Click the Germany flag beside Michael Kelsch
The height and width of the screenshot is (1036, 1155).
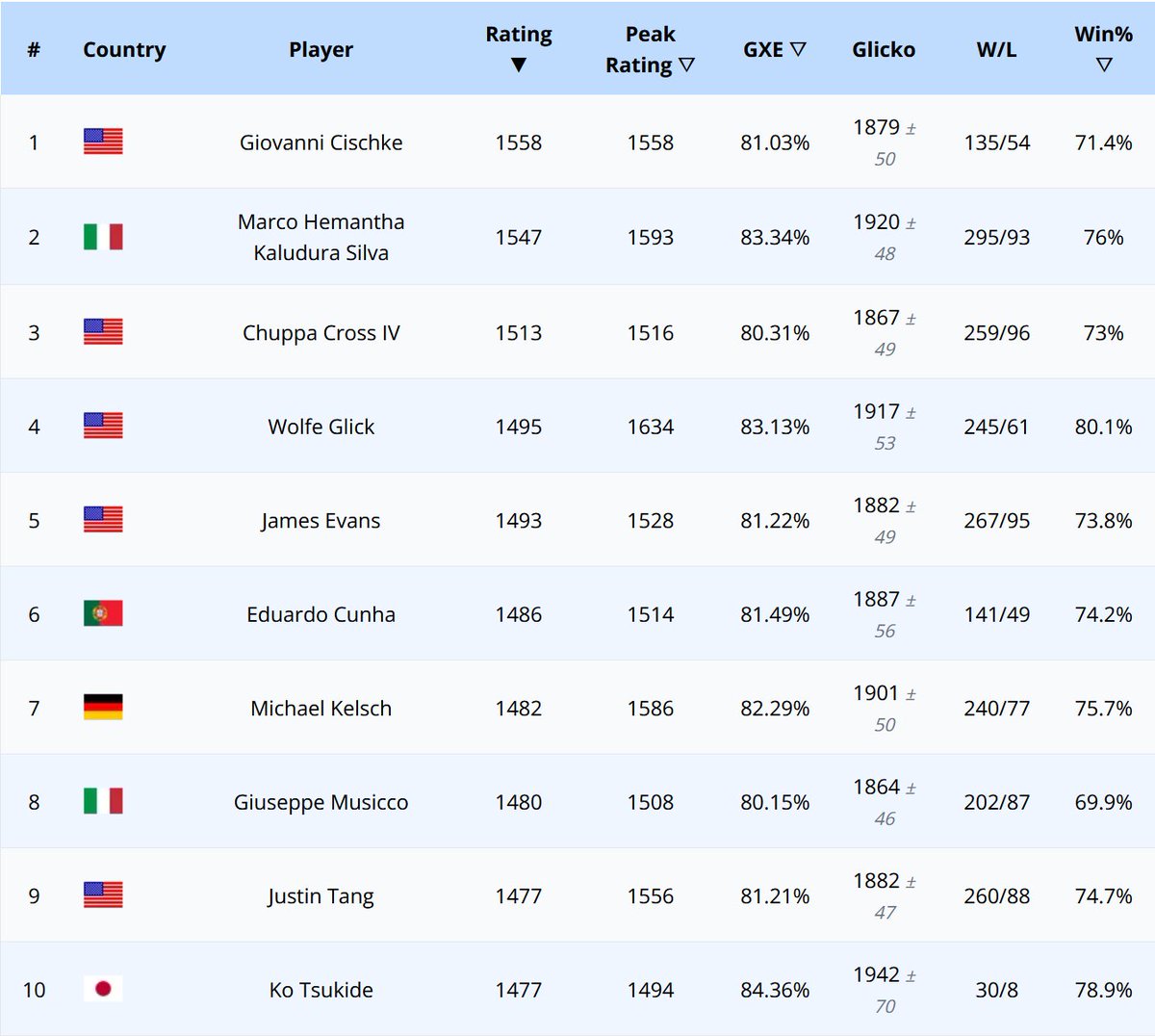[103, 707]
